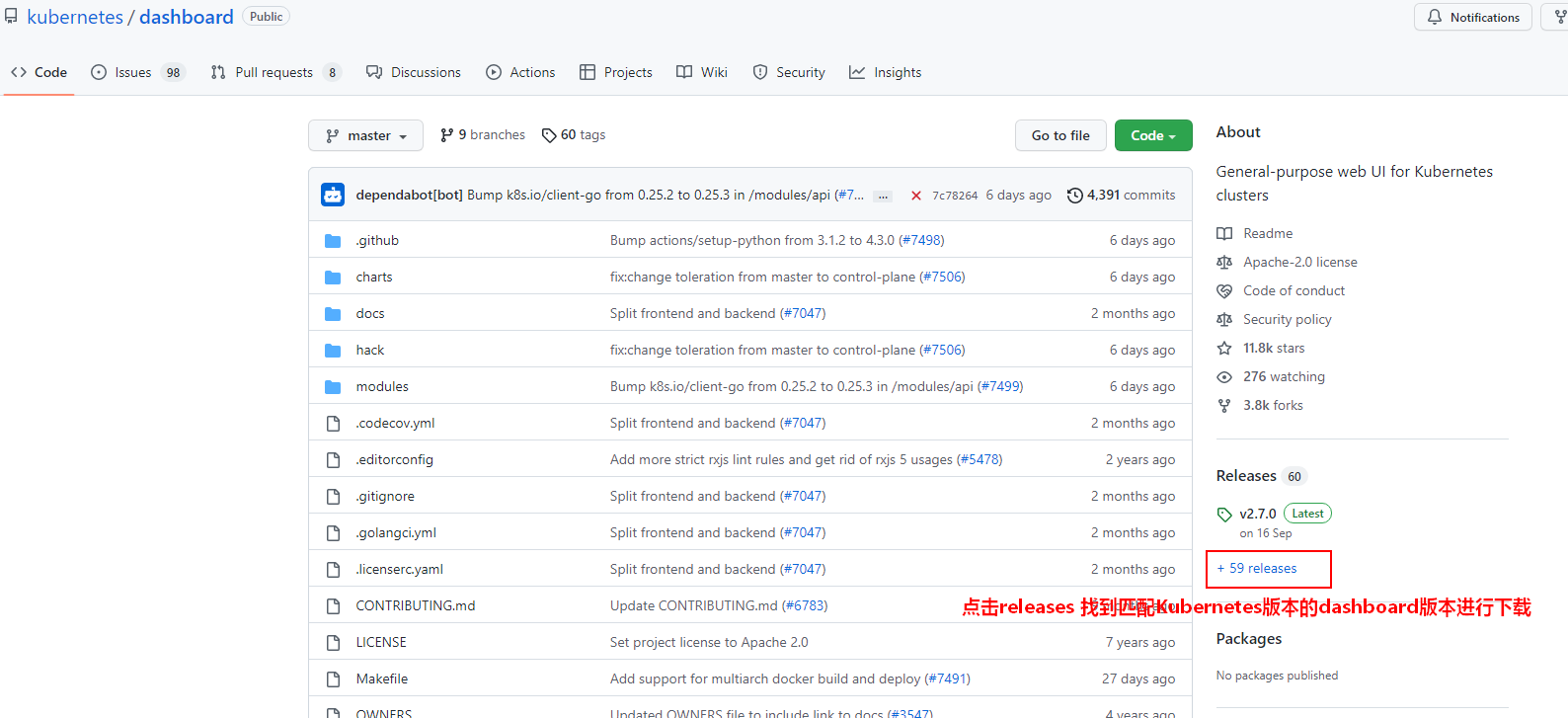The width and height of the screenshot is (1568, 718).
Task: Open the 60 tags link
Action: click(574, 135)
